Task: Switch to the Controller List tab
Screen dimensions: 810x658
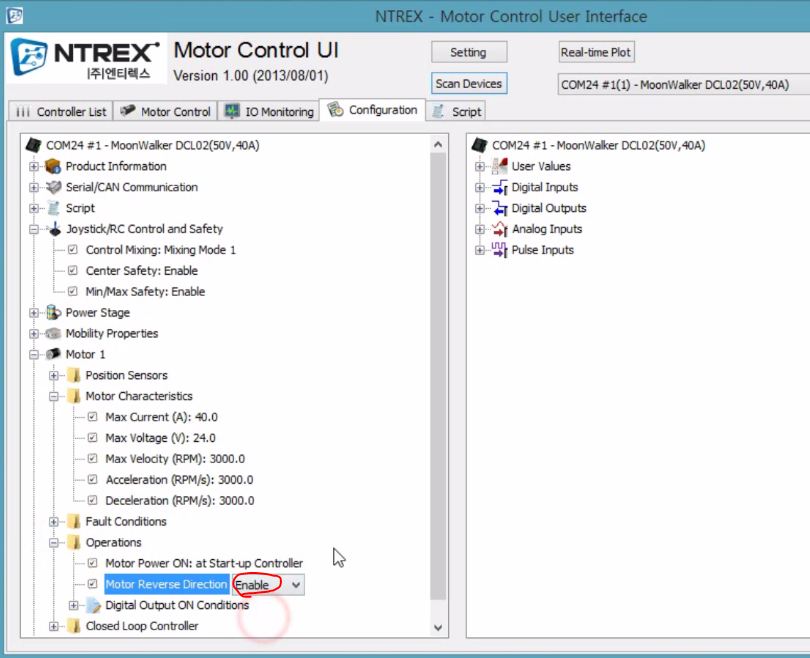Action: tap(60, 112)
